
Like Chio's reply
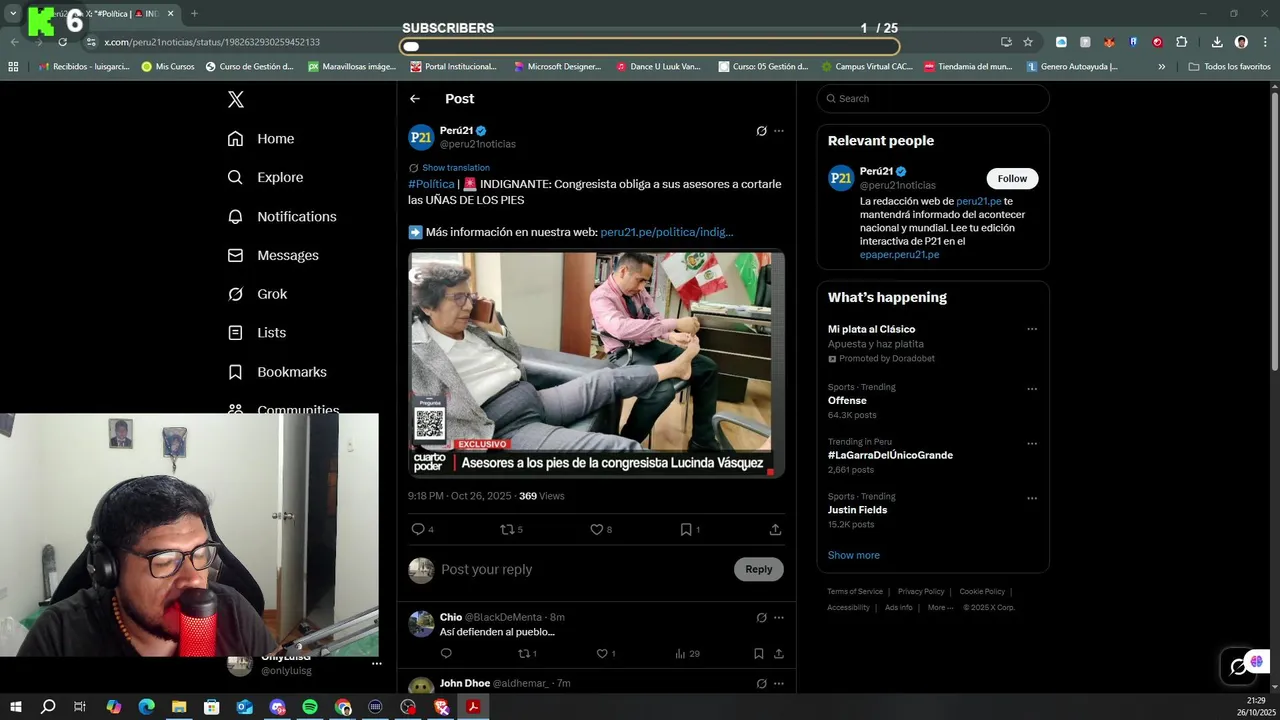point(602,653)
